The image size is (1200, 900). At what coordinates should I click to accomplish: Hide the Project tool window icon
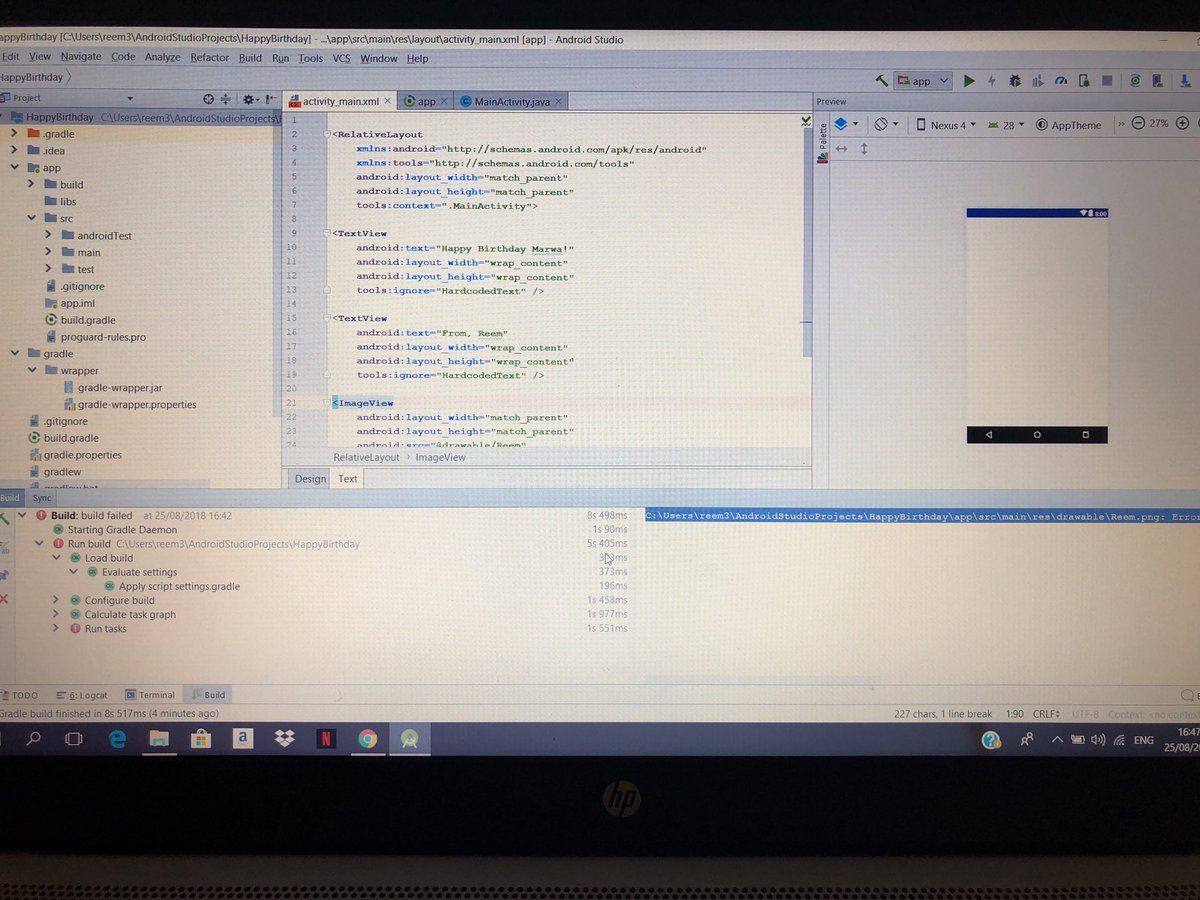point(269,99)
